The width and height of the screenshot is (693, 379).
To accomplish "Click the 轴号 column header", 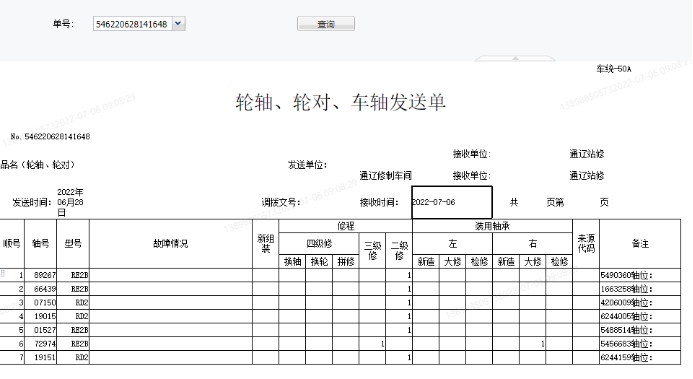I will pos(41,243).
